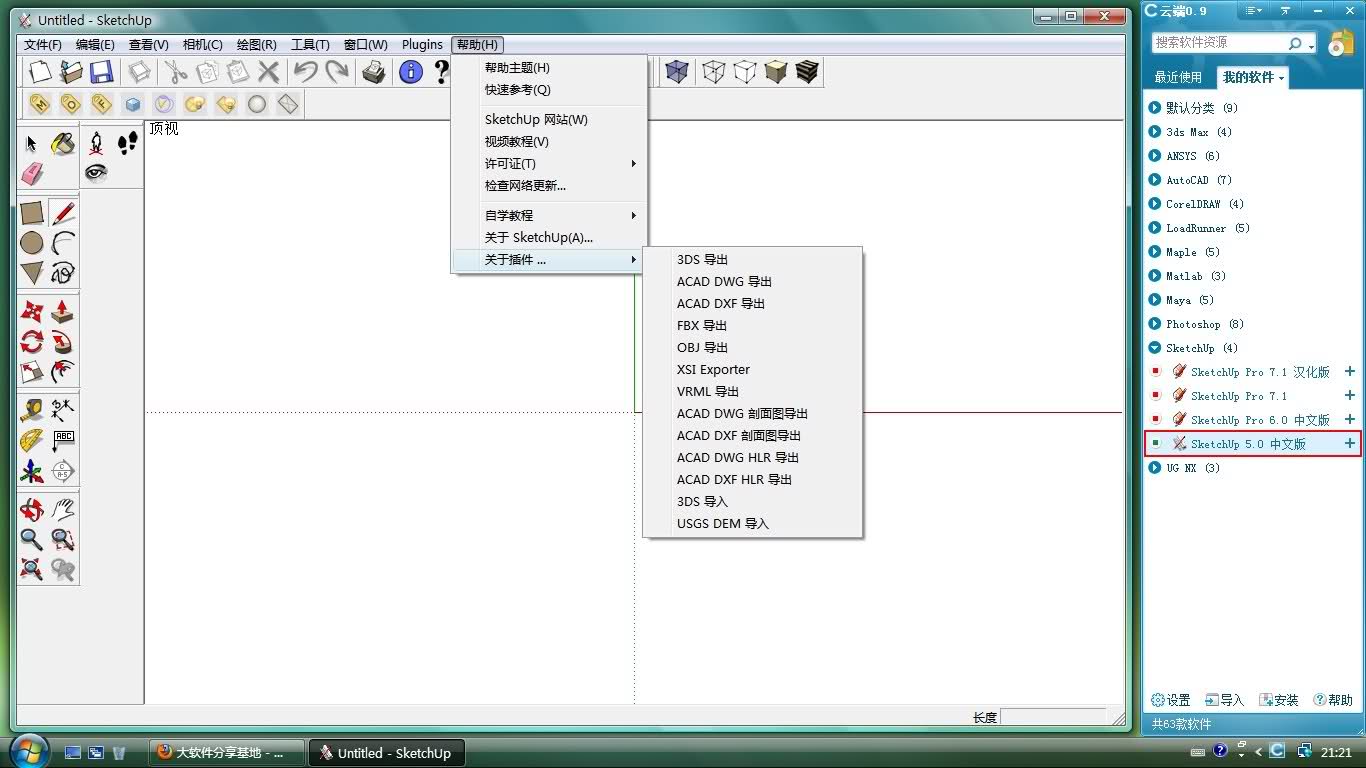Select the magnifier Zoom tool
The image size is (1366, 768).
tap(32, 540)
